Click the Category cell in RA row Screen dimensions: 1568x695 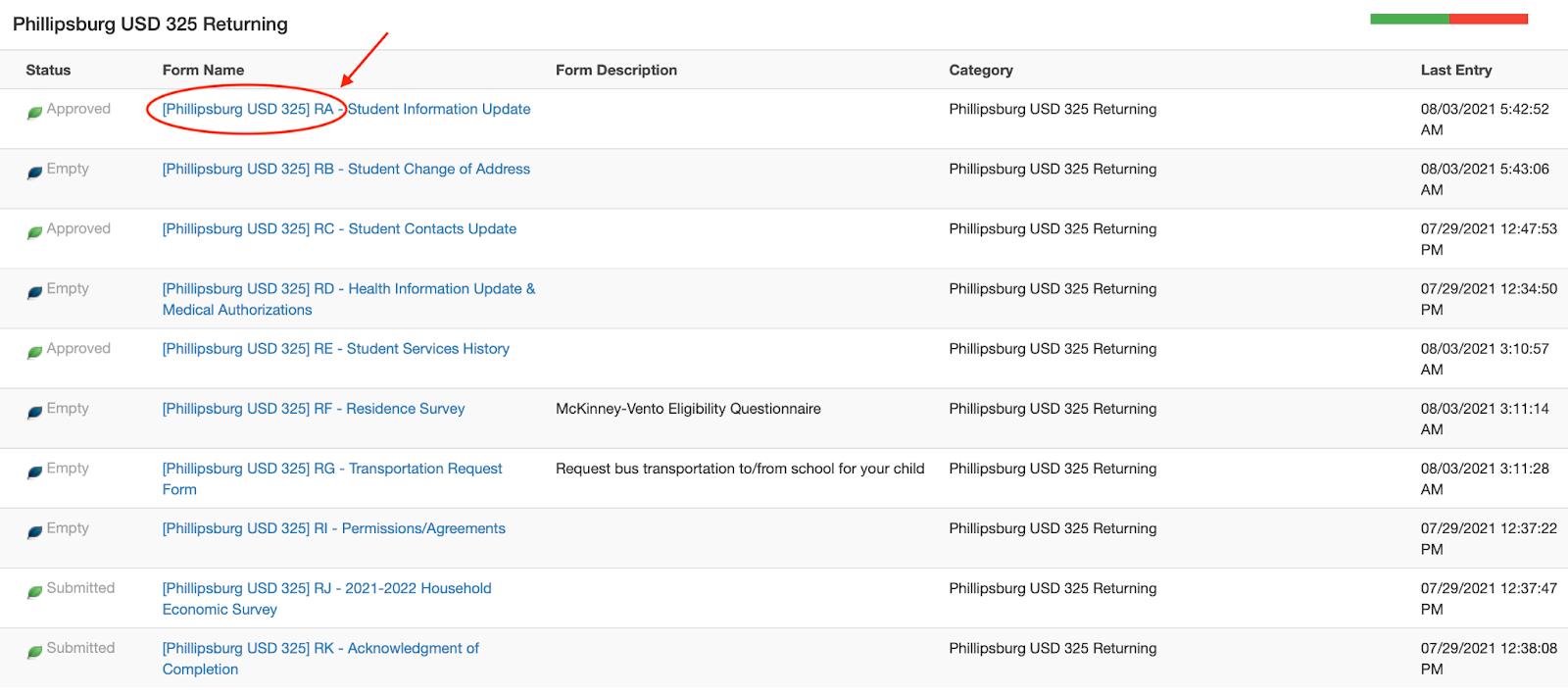click(1053, 109)
